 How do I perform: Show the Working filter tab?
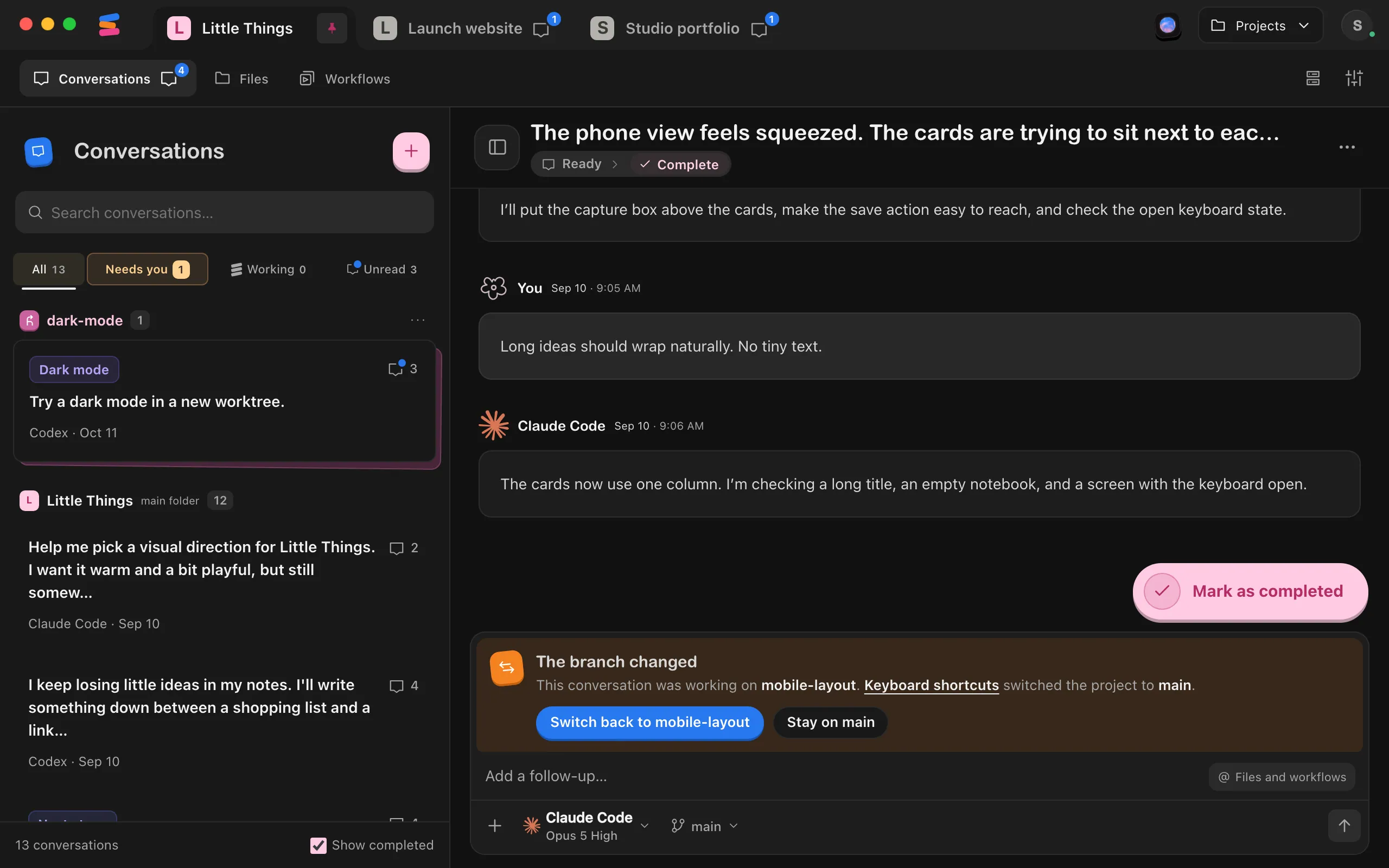click(x=267, y=269)
